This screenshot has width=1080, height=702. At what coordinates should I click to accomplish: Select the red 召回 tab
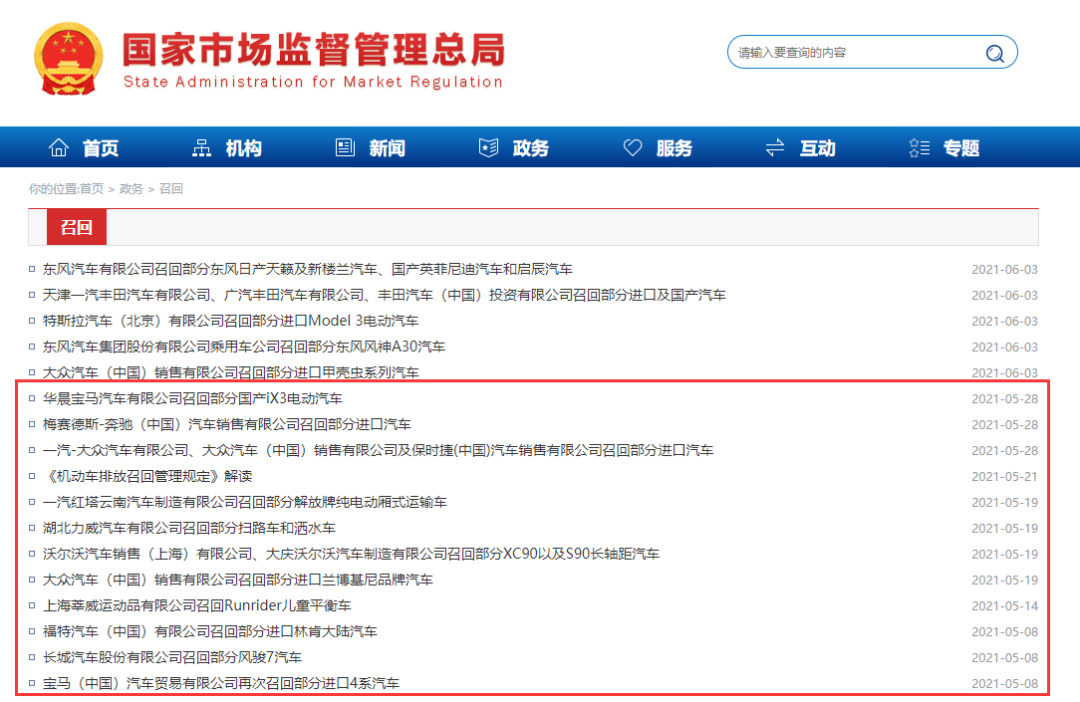[x=76, y=227]
